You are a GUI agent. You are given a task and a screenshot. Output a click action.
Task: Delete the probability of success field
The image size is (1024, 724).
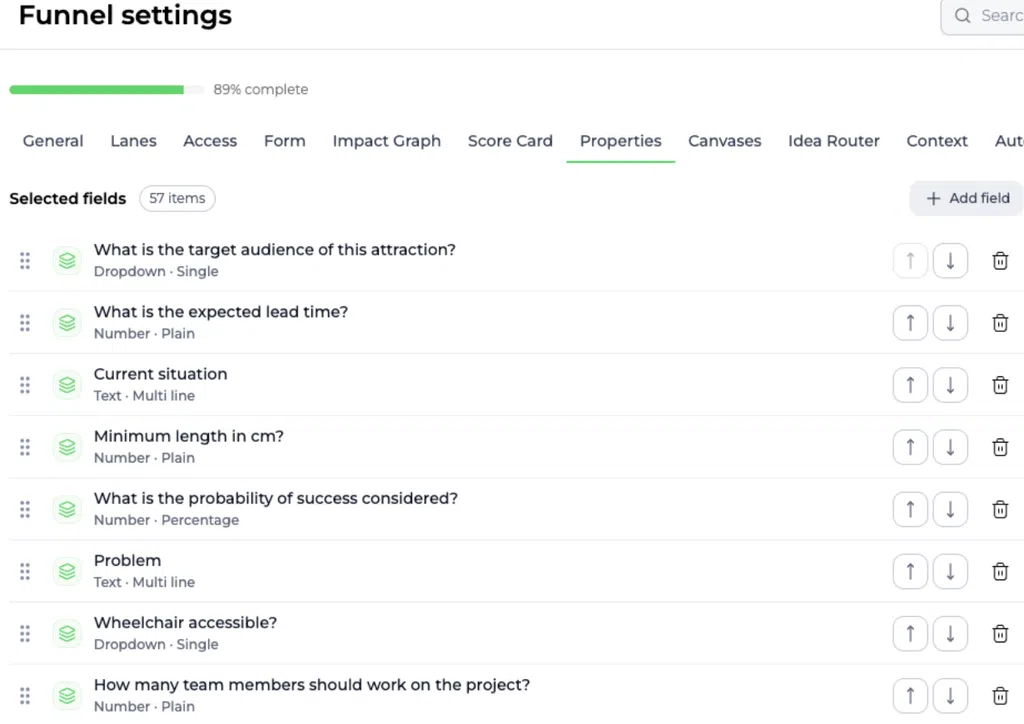[1000, 509]
